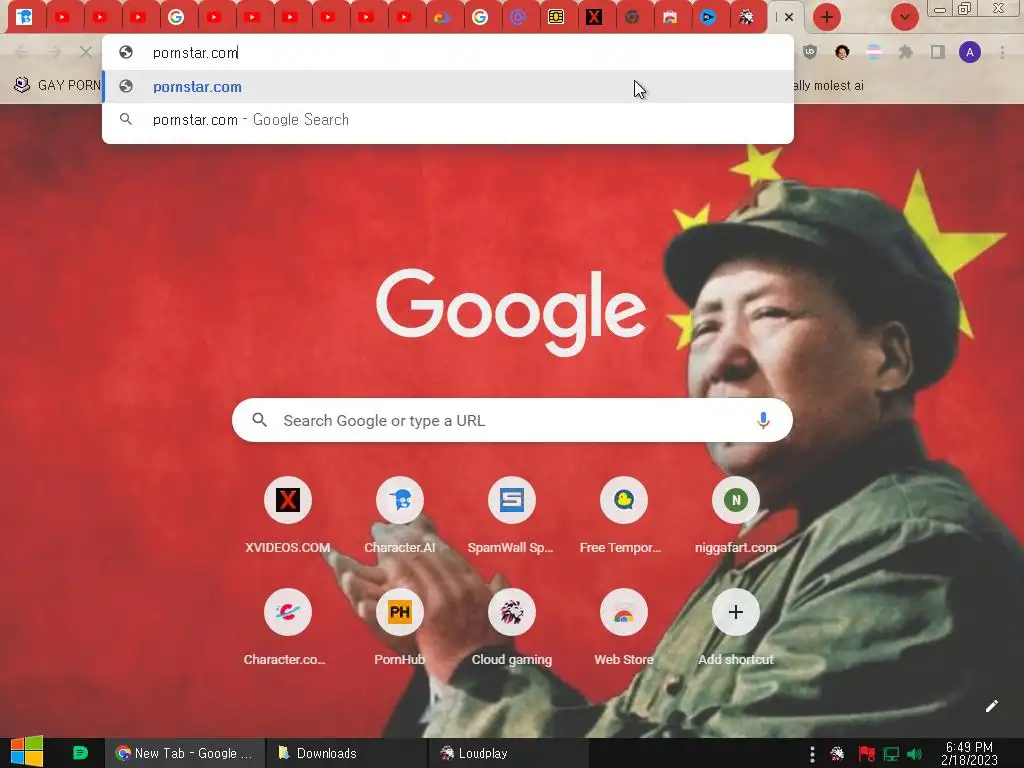Screen dimensions: 1024x768
Task: Open the Web Store shortcut
Action: coord(624,628)
